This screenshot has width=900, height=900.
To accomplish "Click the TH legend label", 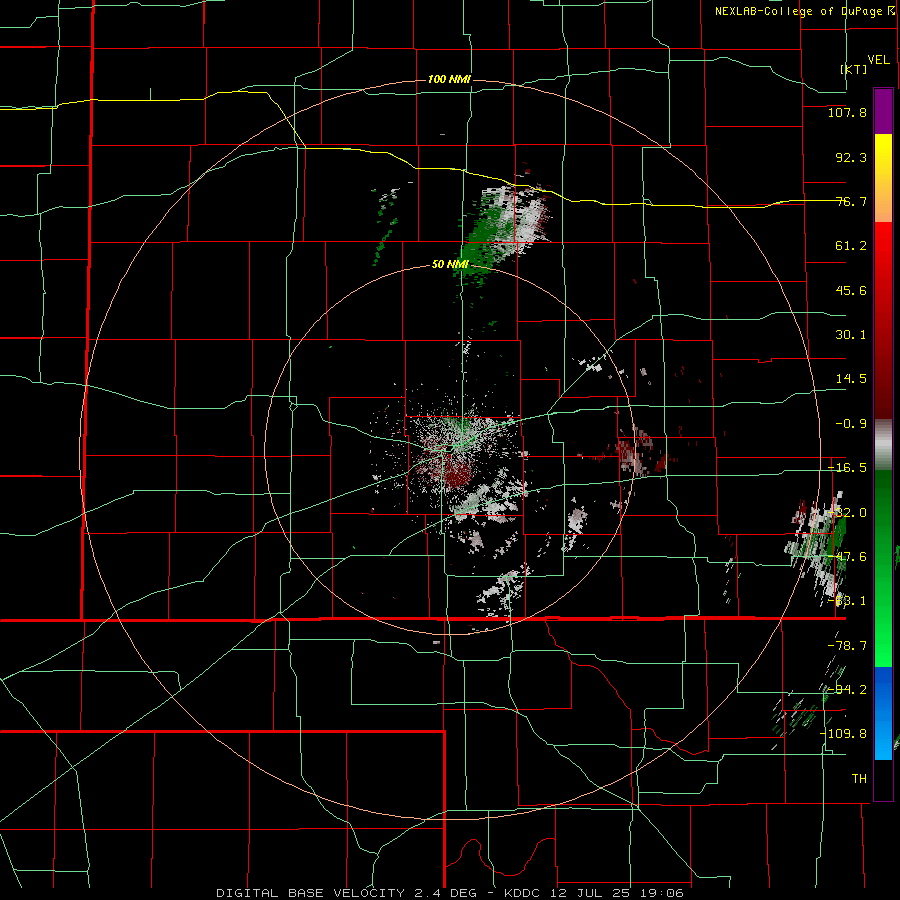I will click(x=859, y=779).
